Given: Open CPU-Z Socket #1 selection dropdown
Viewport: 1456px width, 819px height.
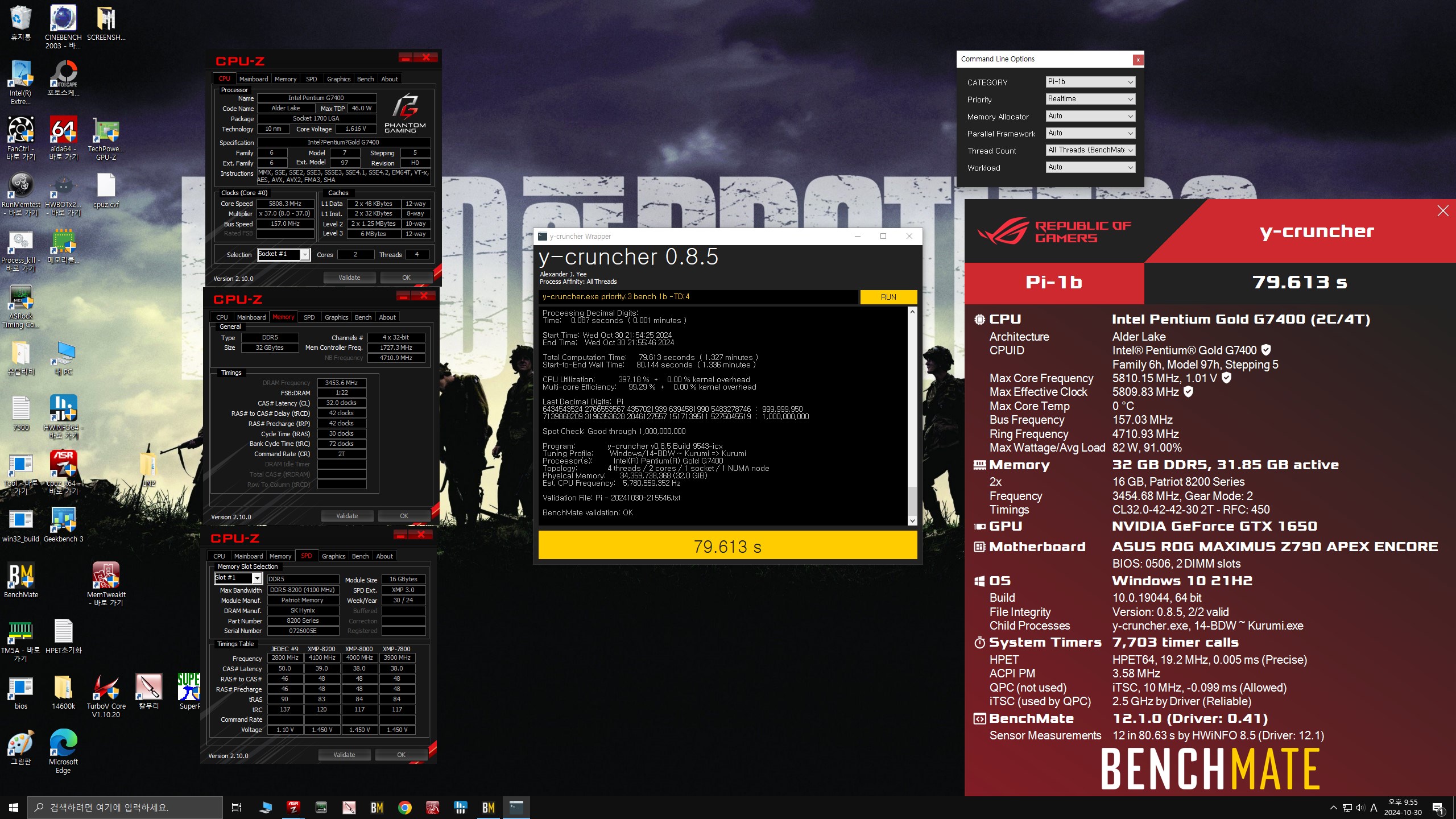Looking at the screenshot, I should point(283,254).
